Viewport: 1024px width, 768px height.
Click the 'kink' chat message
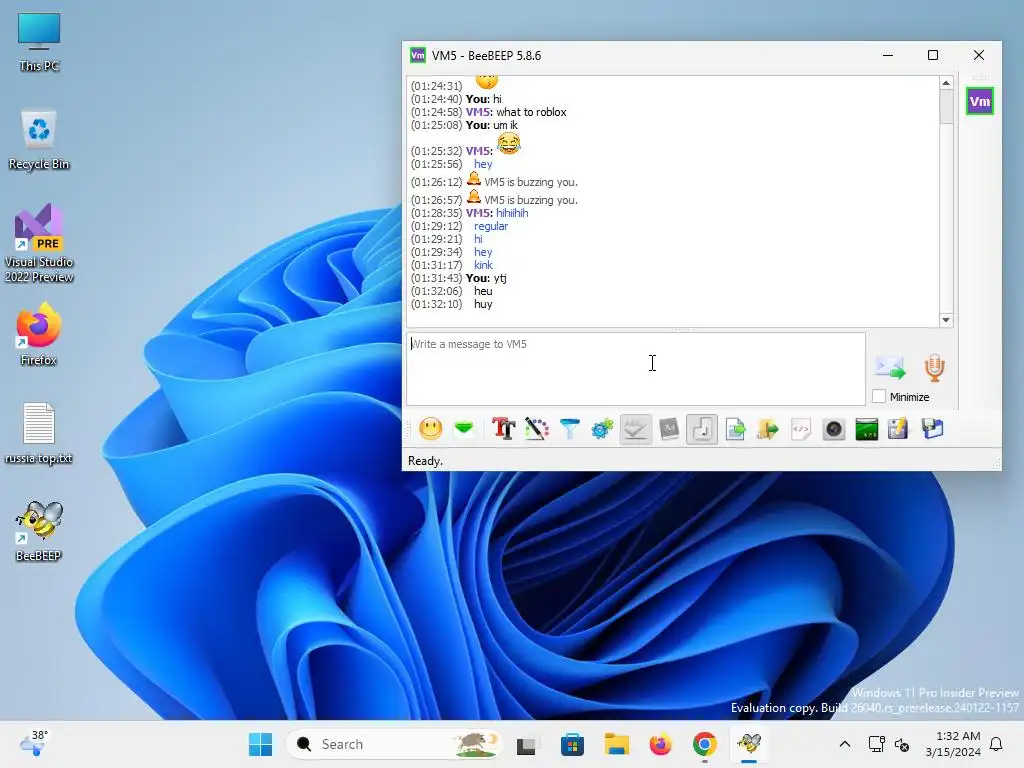point(483,265)
